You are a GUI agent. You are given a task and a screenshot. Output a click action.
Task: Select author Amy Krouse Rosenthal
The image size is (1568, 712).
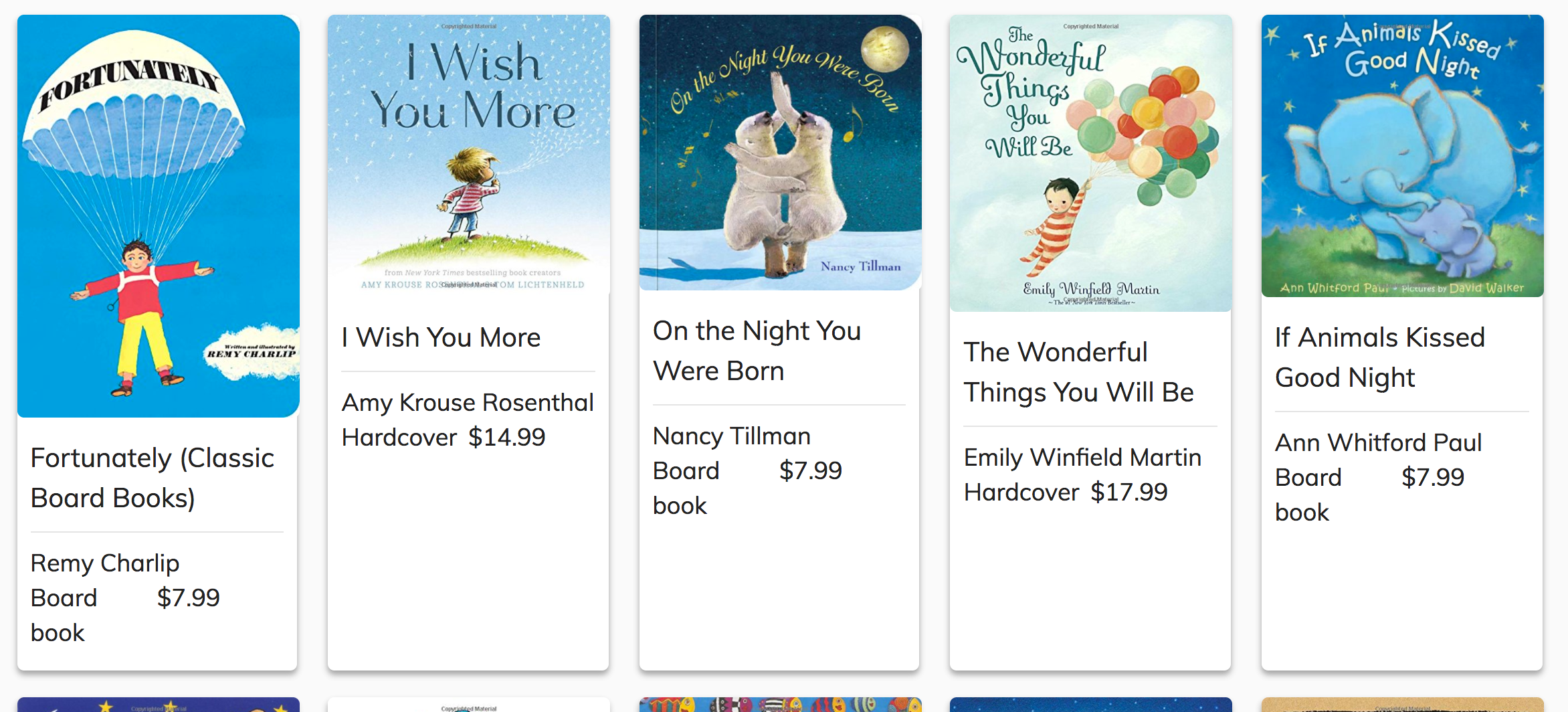tap(468, 403)
